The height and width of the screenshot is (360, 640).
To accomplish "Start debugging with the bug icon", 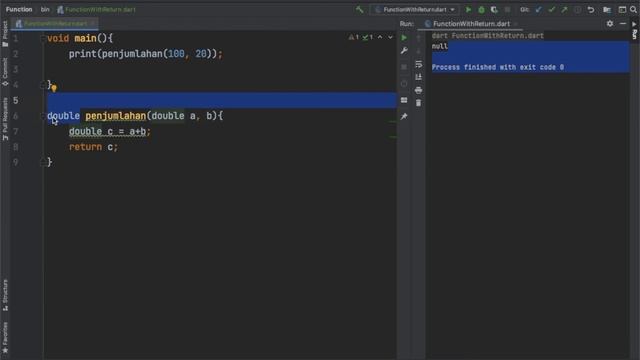I will click(x=481, y=9).
